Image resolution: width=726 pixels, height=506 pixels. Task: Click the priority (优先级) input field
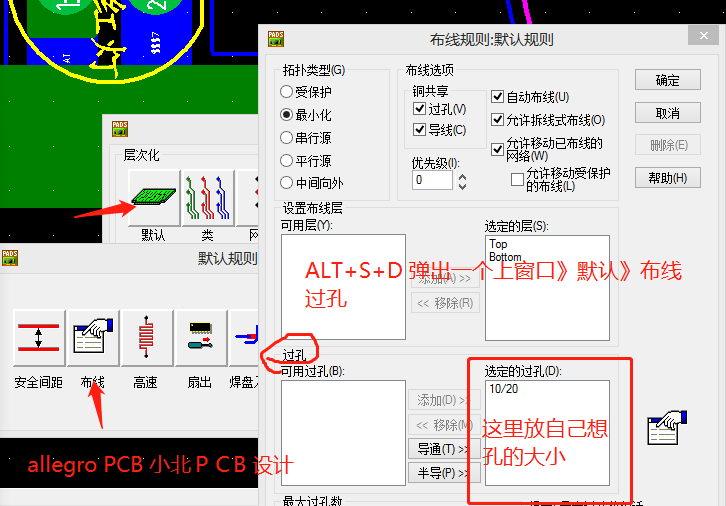(x=432, y=180)
